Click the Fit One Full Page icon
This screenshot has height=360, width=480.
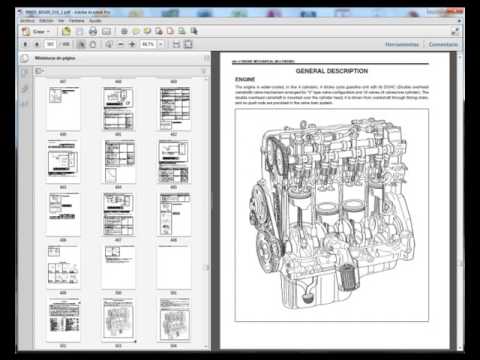pos(188,44)
